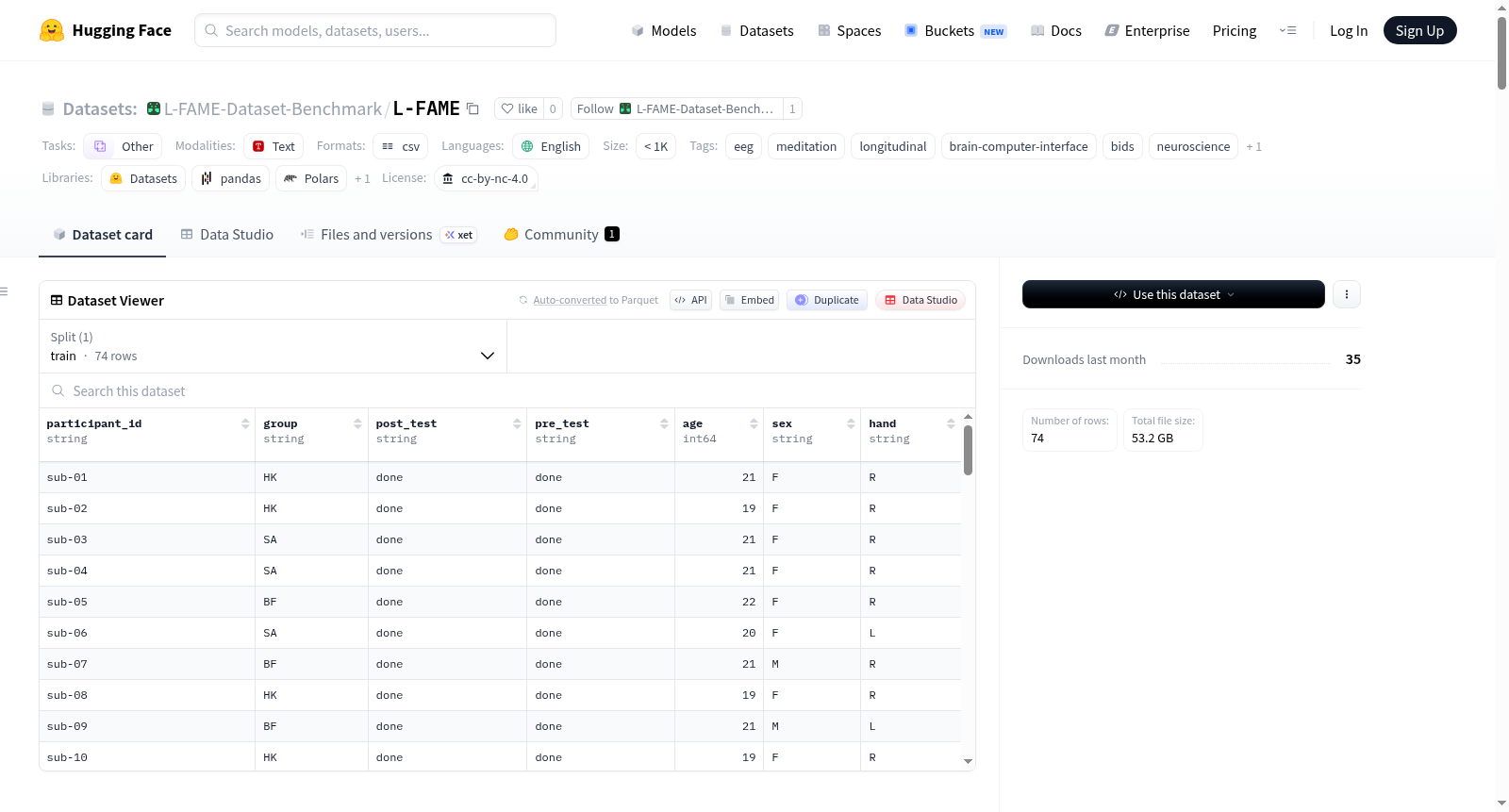The image size is (1509, 812).
Task: Select the bids tag
Action: click(1122, 146)
